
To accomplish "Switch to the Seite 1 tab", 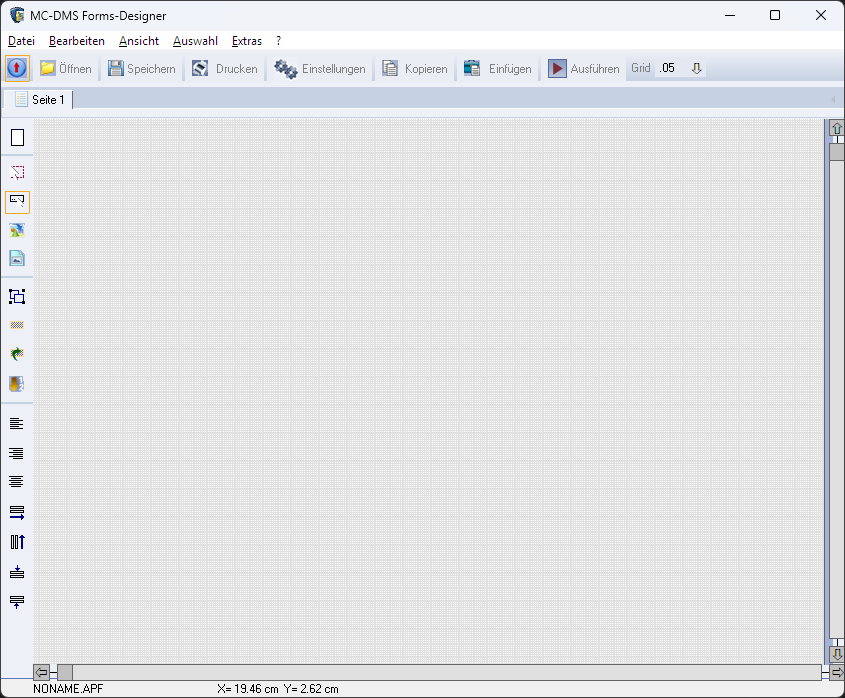I will click(x=39, y=100).
